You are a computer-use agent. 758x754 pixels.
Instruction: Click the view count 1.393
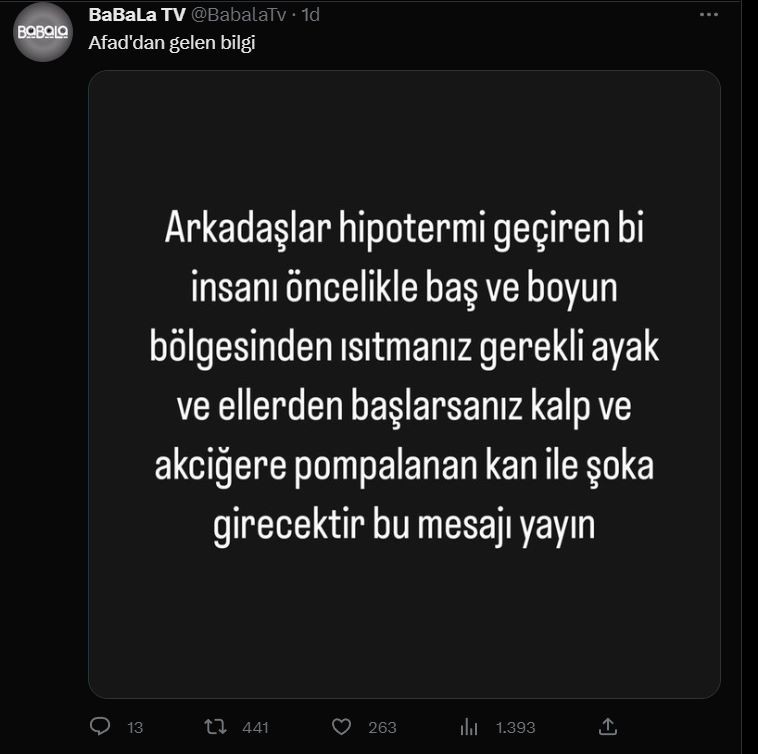pyautogui.click(x=516, y=728)
